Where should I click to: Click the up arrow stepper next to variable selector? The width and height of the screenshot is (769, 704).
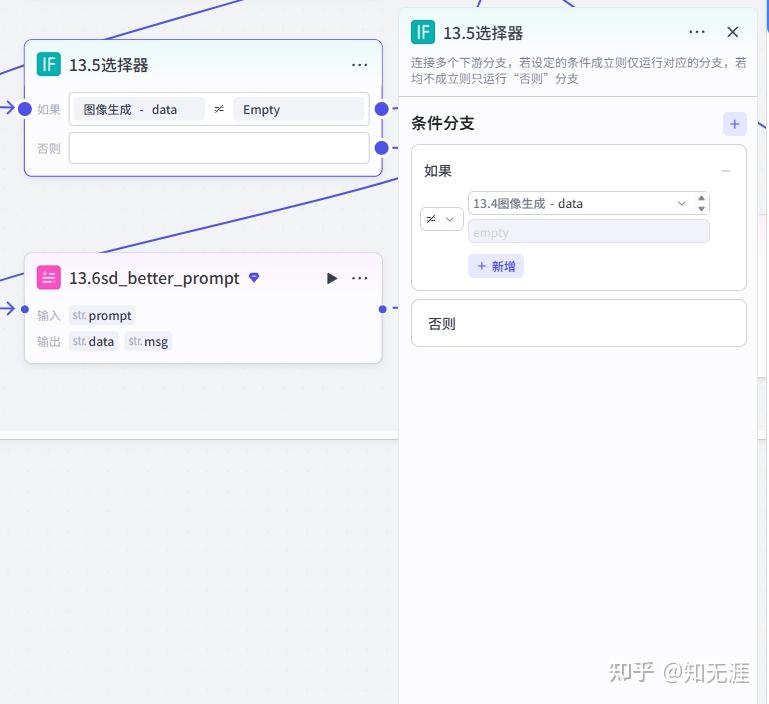pyautogui.click(x=701, y=198)
